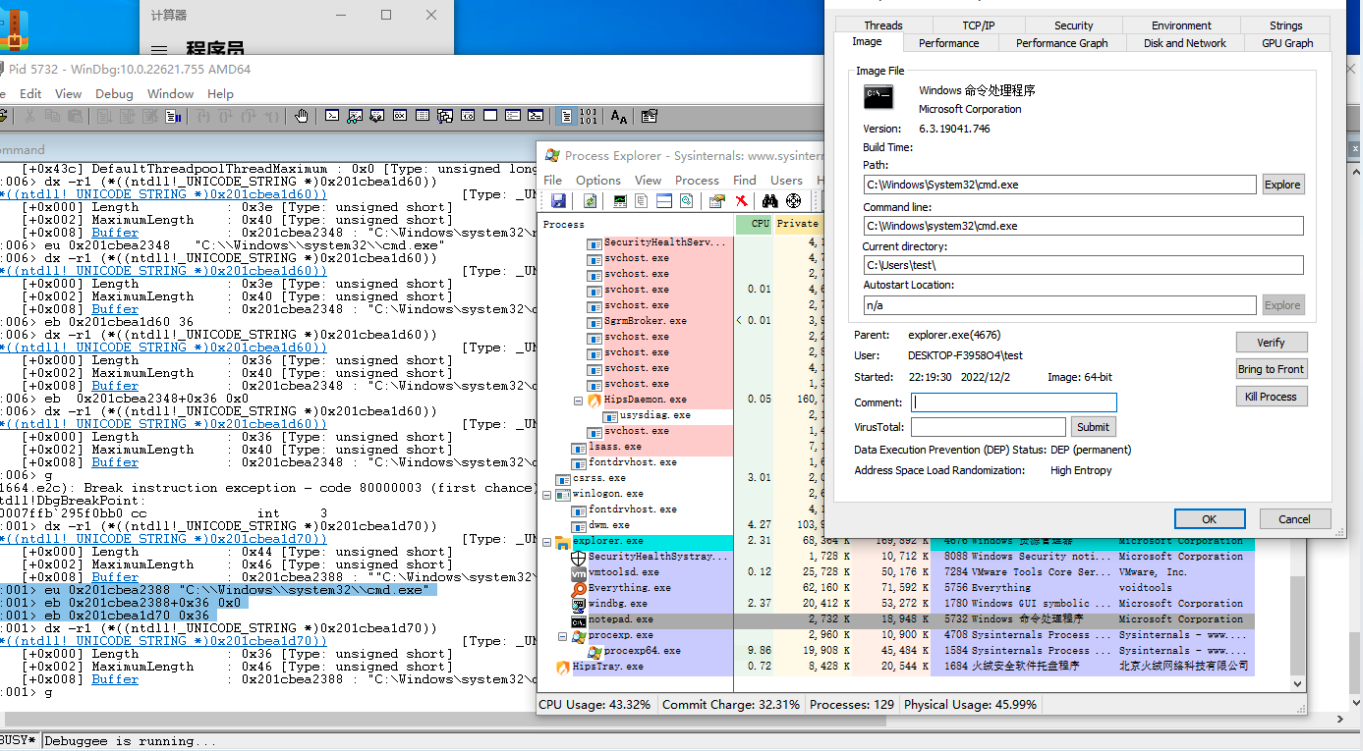
Task: Click the Stop Debugging icon in WinDbg toolbar
Action: click(148, 116)
